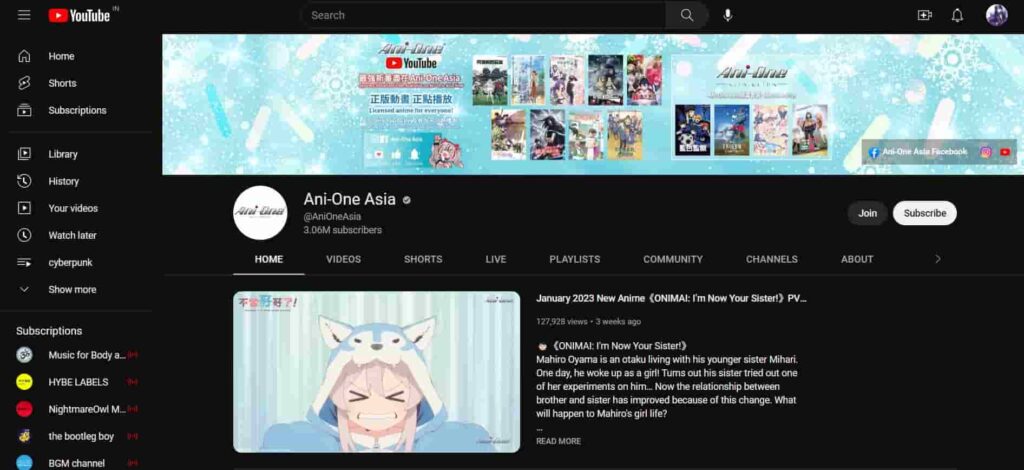The image size is (1024, 470).
Task: Start voice search with microphone
Action: pyautogui.click(x=728, y=15)
